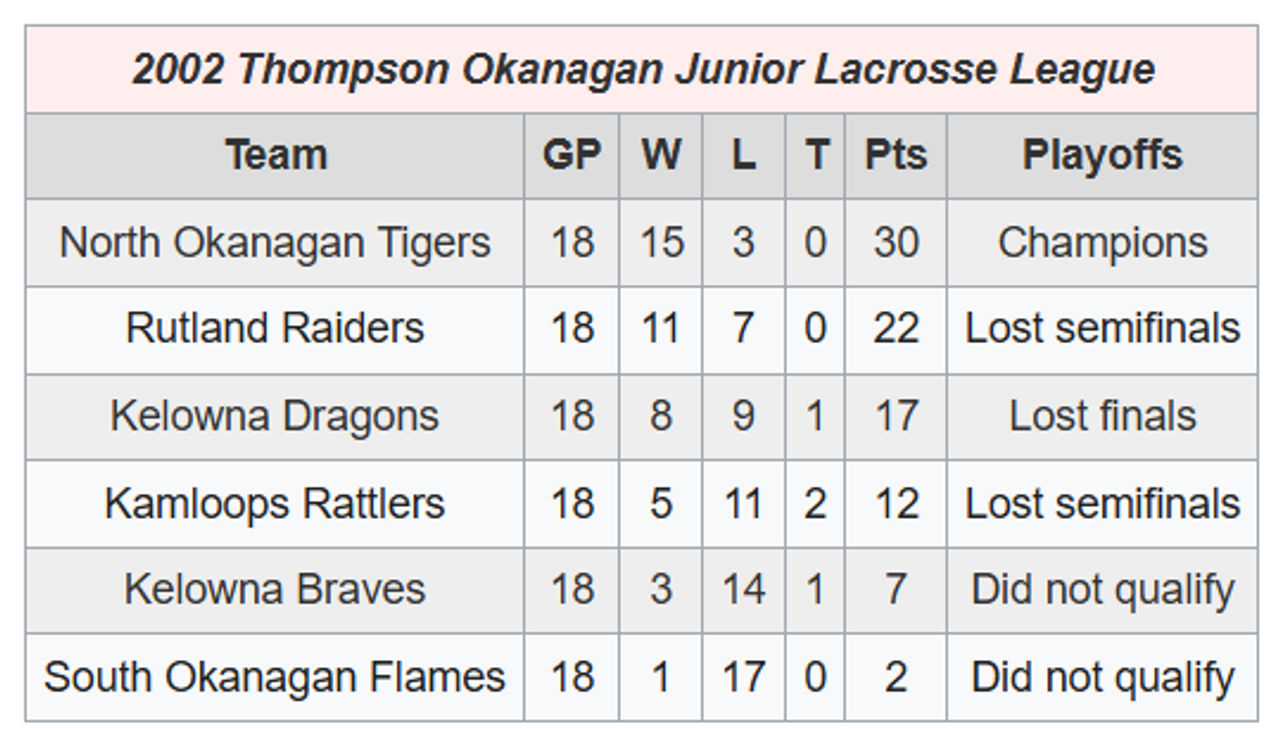Select the Kamloops Rattlers team cell
The height and width of the screenshot is (729, 1280).
pos(275,504)
